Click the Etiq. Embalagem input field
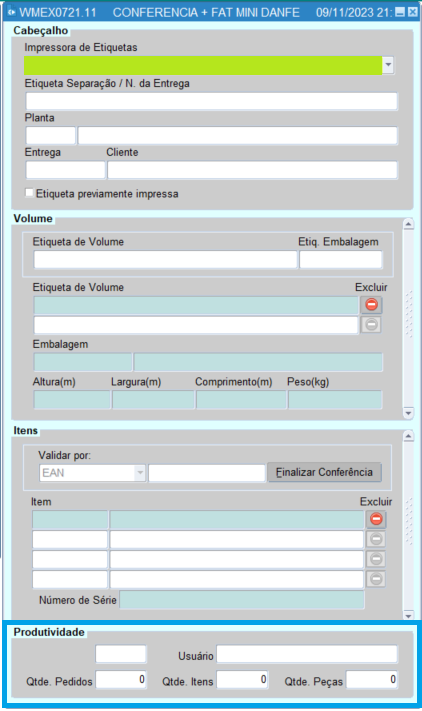The height and width of the screenshot is (711, 422). point(341,260)
